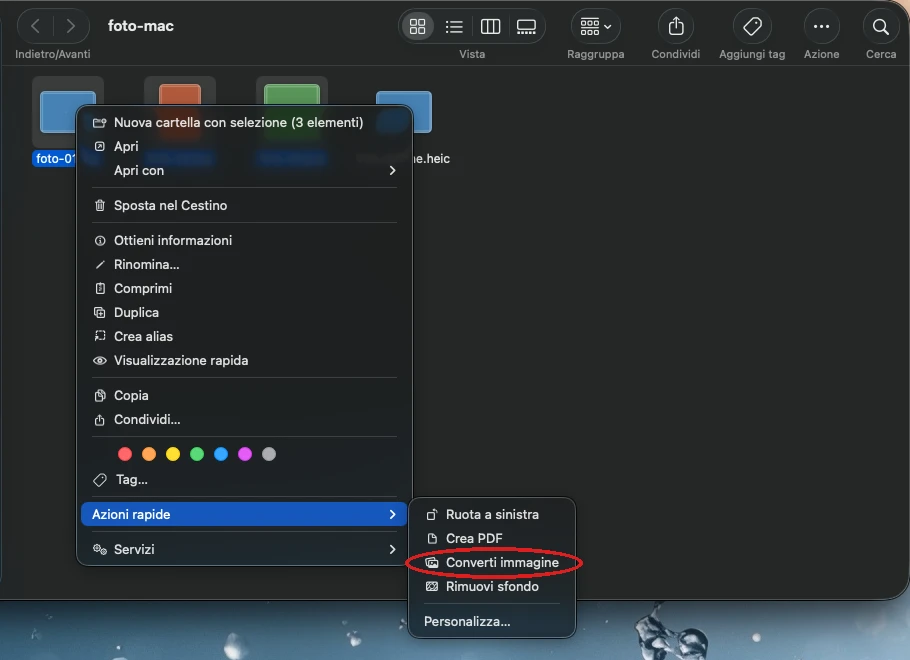This screenshot has height=660, width=910.
Task: Apply the yellow tag color
Action: (x=173, y=454)
